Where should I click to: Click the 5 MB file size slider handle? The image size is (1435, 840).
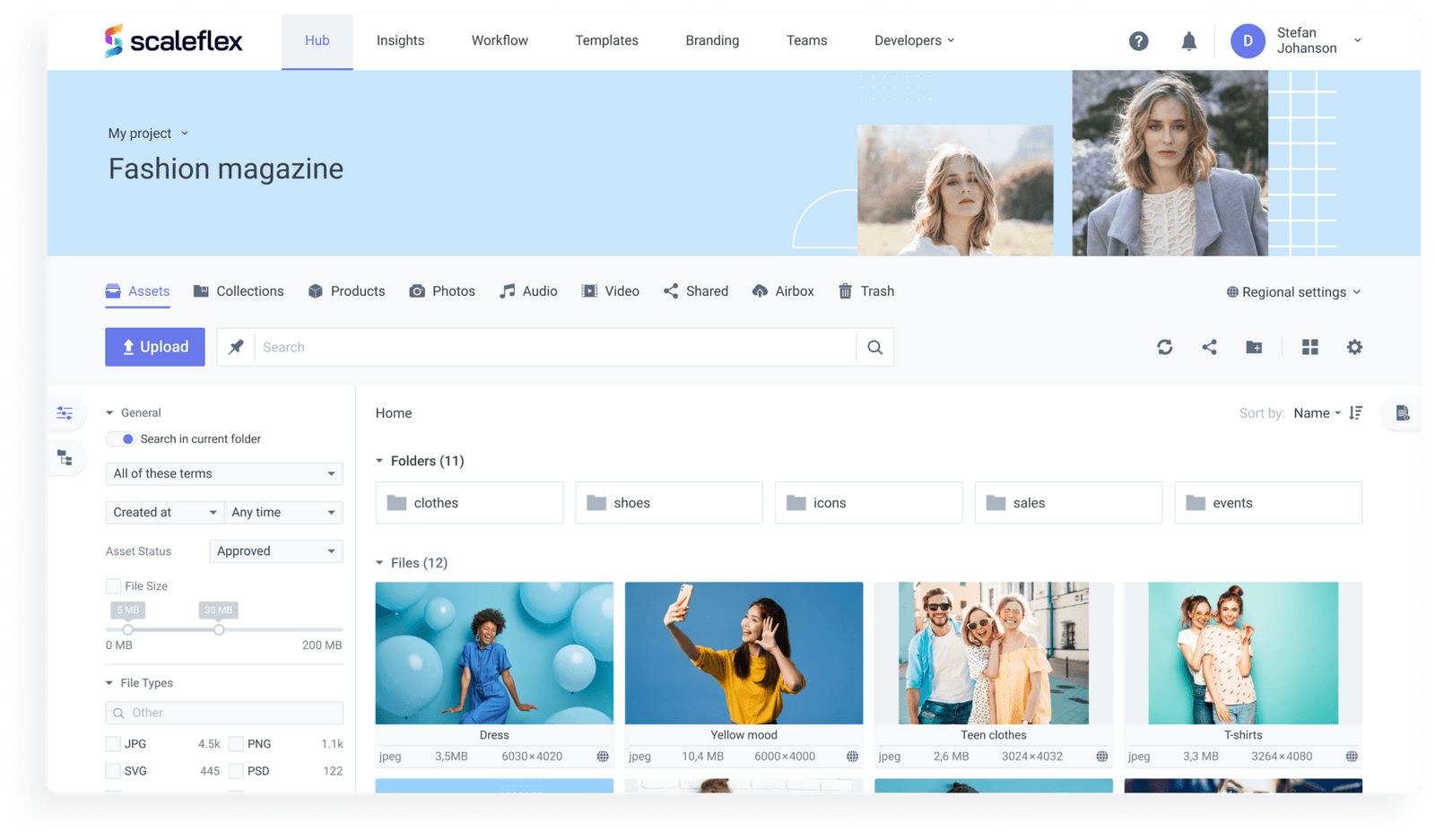(x=128, y=629)
